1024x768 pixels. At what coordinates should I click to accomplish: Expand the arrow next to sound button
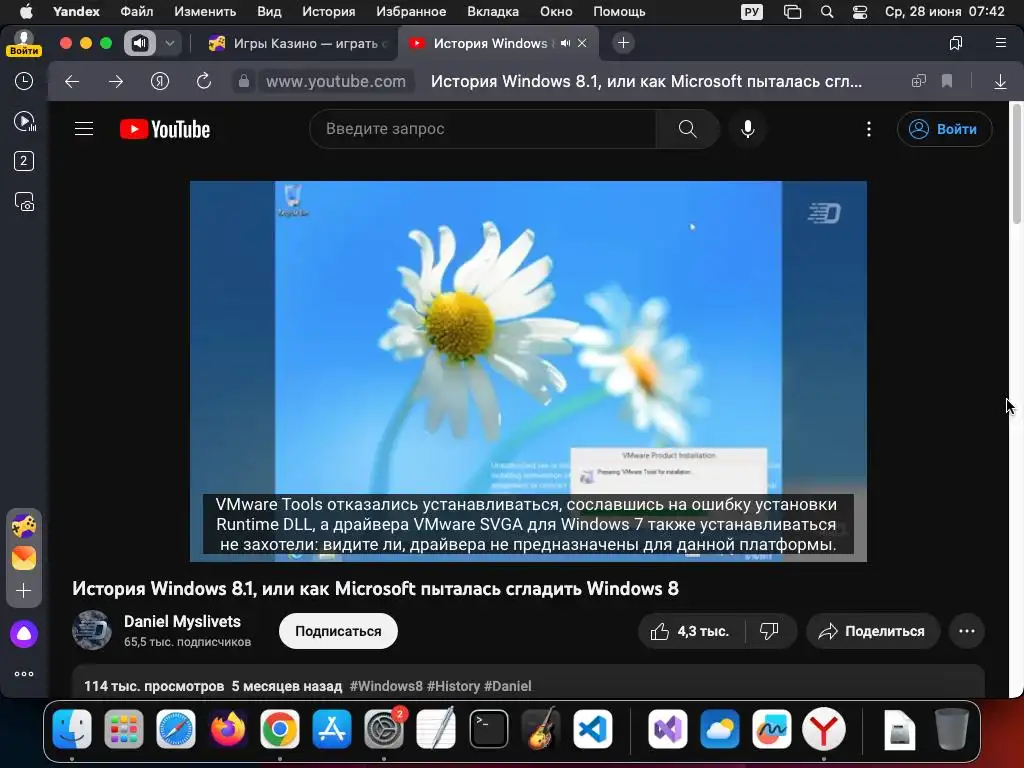[x=170, y=43]
